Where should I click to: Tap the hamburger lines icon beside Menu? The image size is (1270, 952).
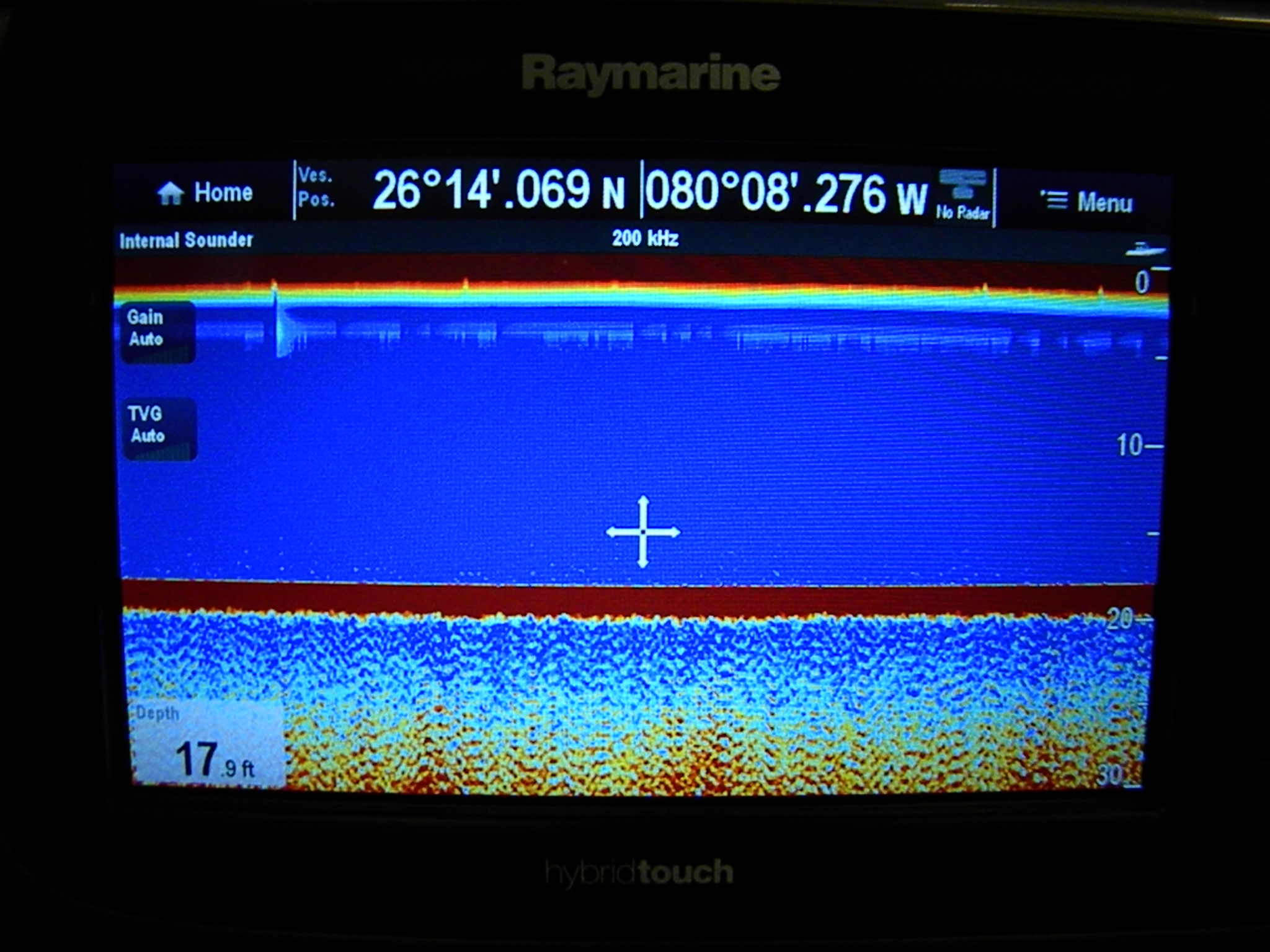point(1054,200)
